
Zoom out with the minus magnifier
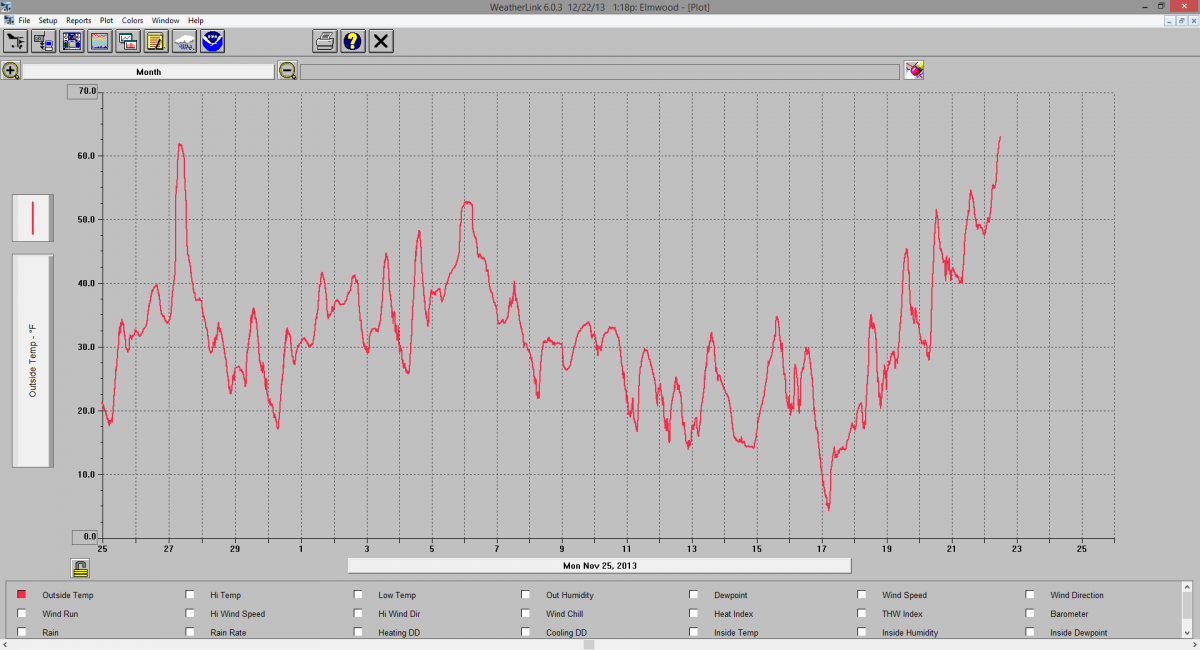point(287,71)
